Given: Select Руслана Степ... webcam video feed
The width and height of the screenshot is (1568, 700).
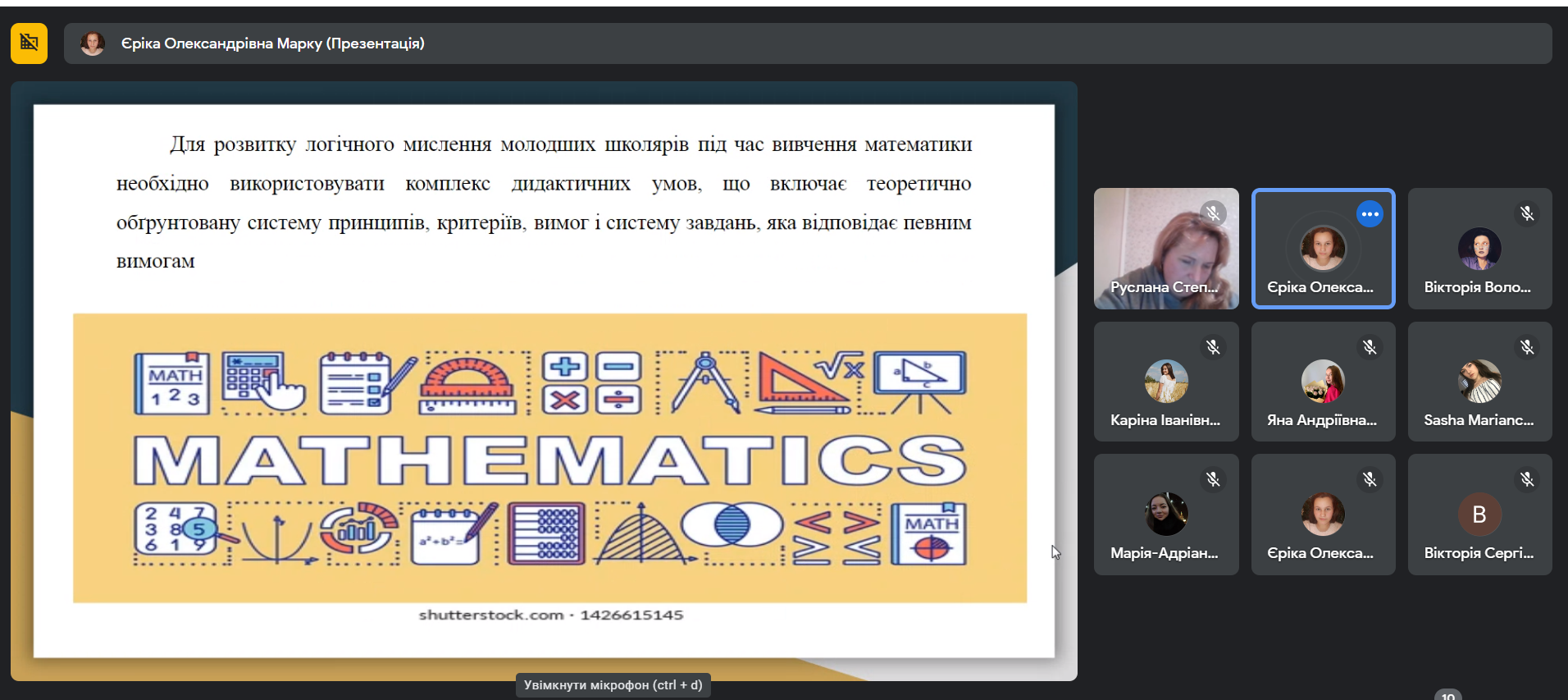Looking at the screenshot, I should [1166, 249].
